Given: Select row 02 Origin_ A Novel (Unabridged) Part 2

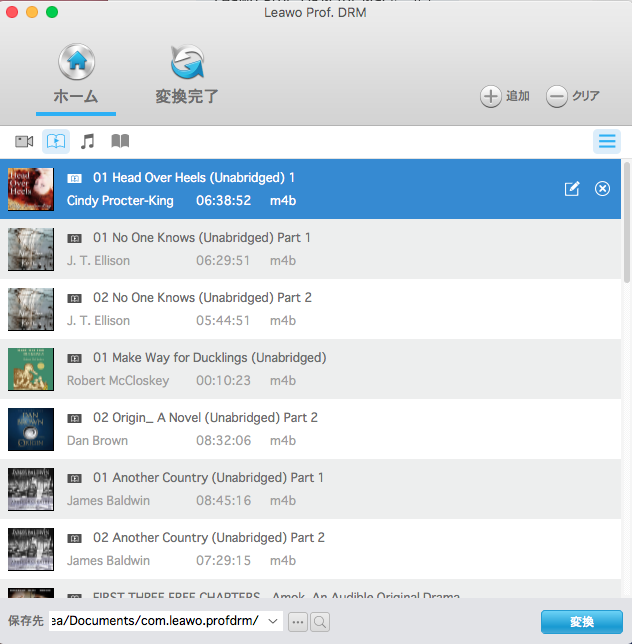Looking at the screenshot, I should point(310,429).
